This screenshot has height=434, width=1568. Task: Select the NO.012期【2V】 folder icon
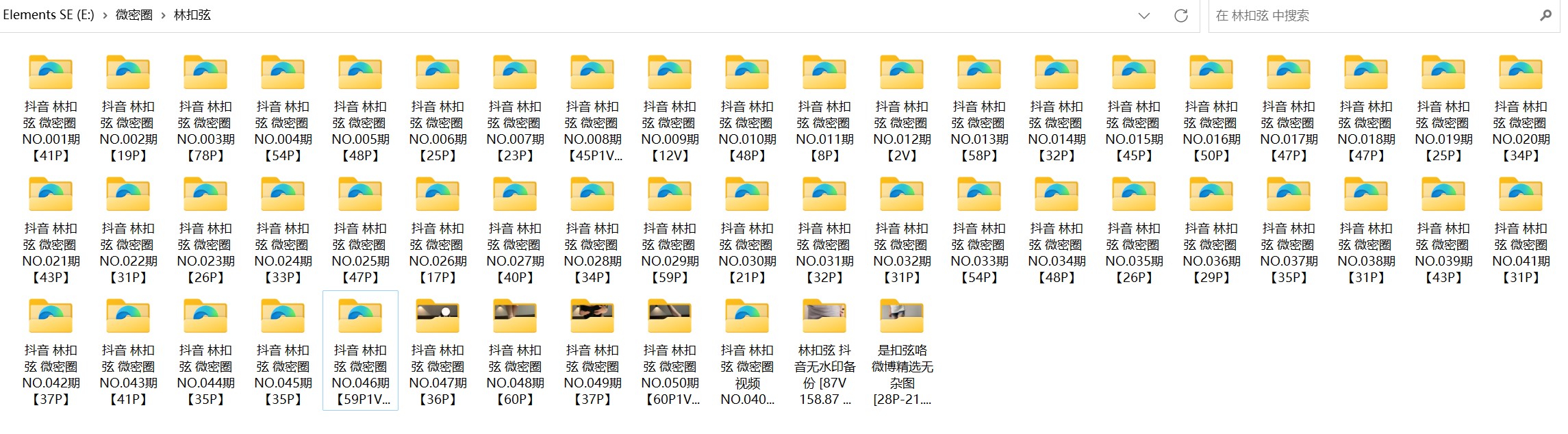(902, 73)
